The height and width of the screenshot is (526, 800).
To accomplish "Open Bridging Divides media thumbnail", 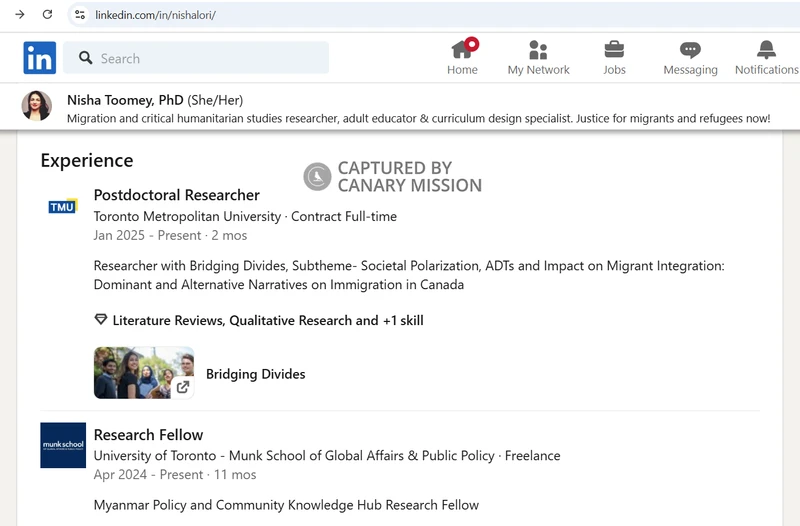I will [144, 373].
